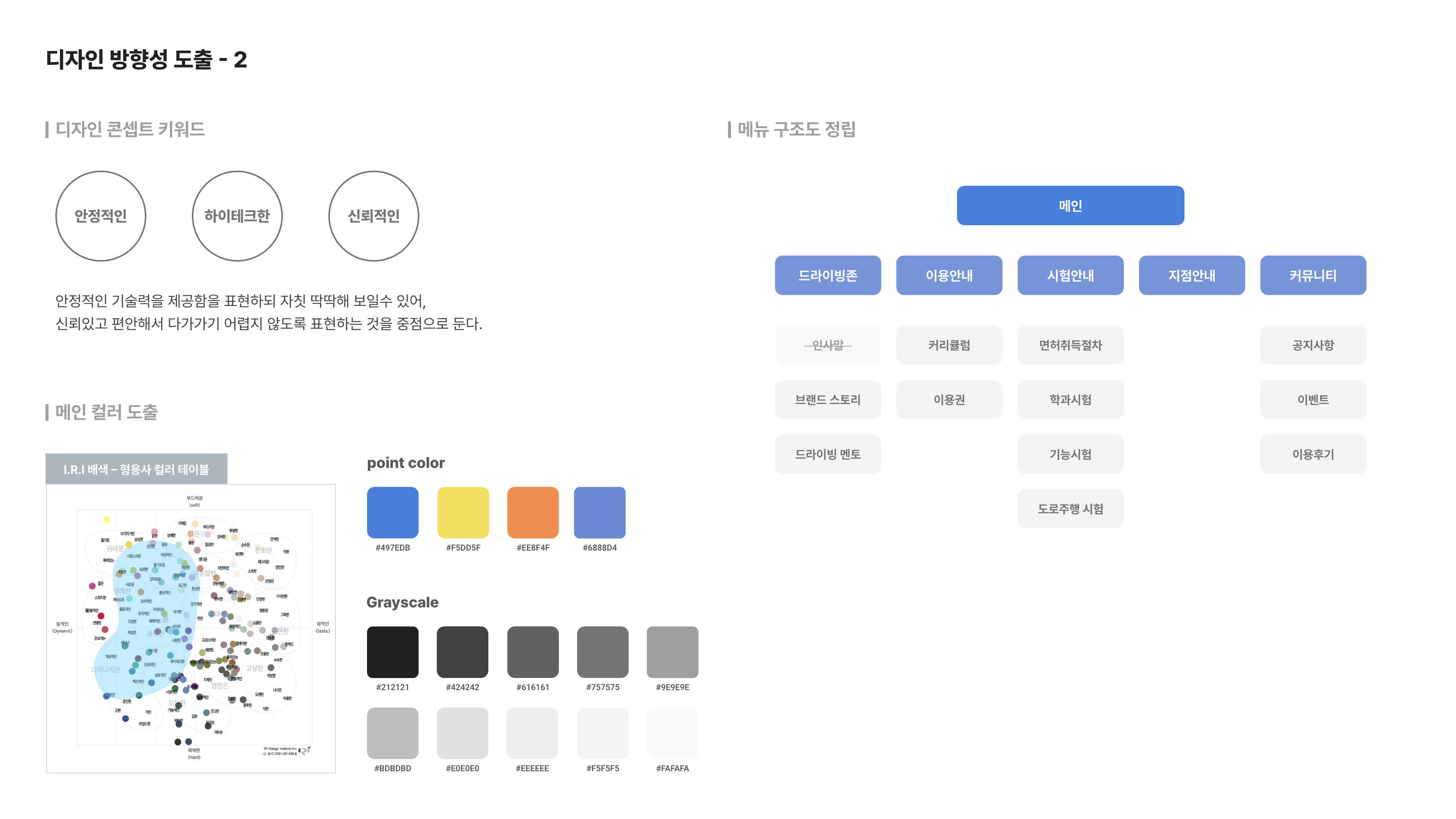Click the 메인 top-level menu box
Viewport: 1456px width, 819px height.
1070,205
